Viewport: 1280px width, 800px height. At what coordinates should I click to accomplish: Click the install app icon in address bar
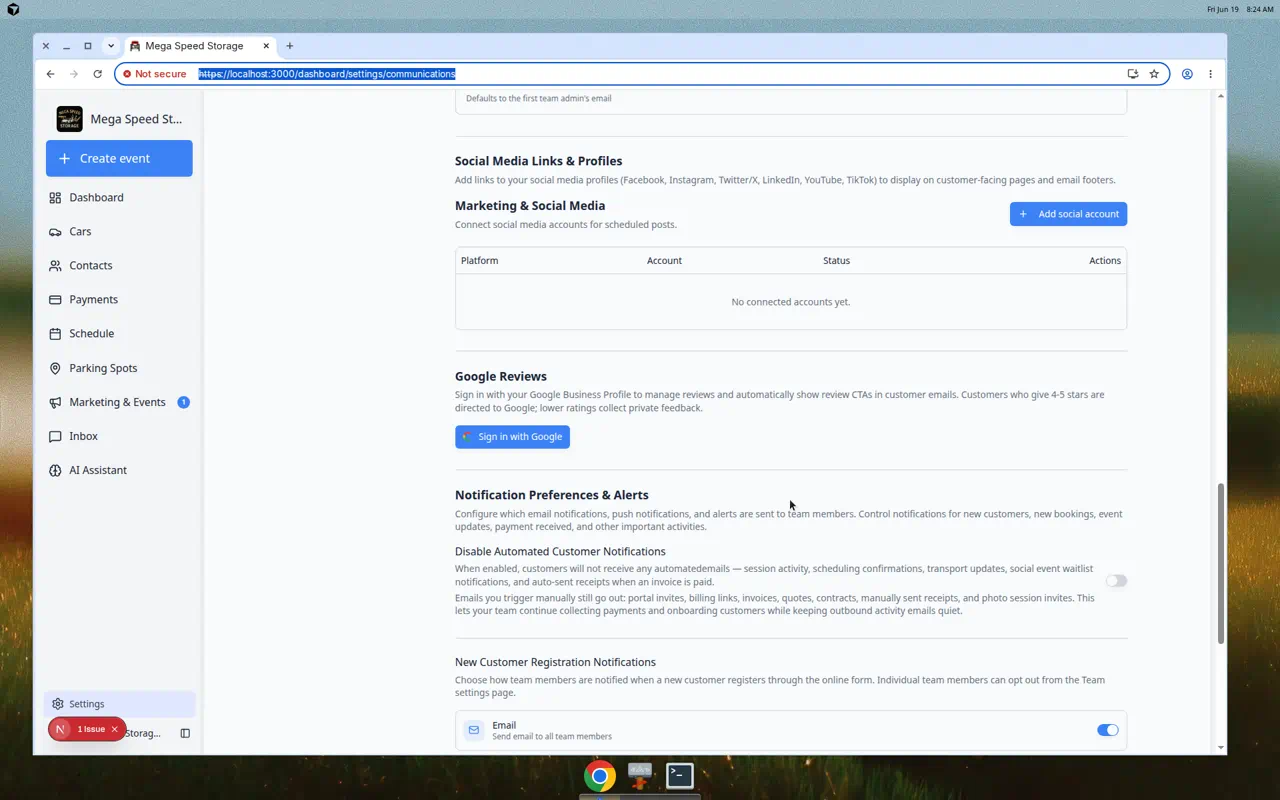(1132, 74)
